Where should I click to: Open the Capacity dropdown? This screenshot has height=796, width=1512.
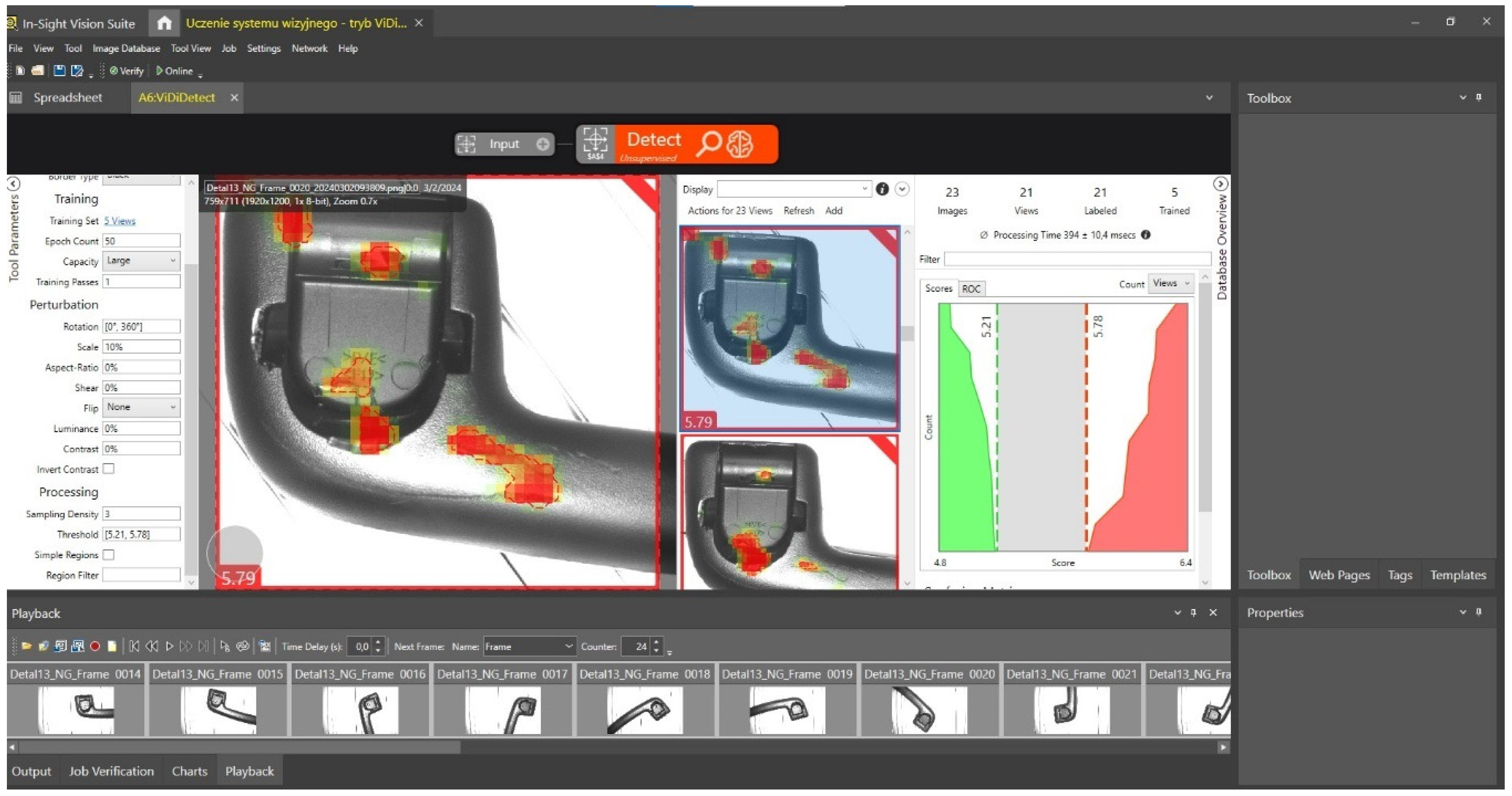click(141, 260)
